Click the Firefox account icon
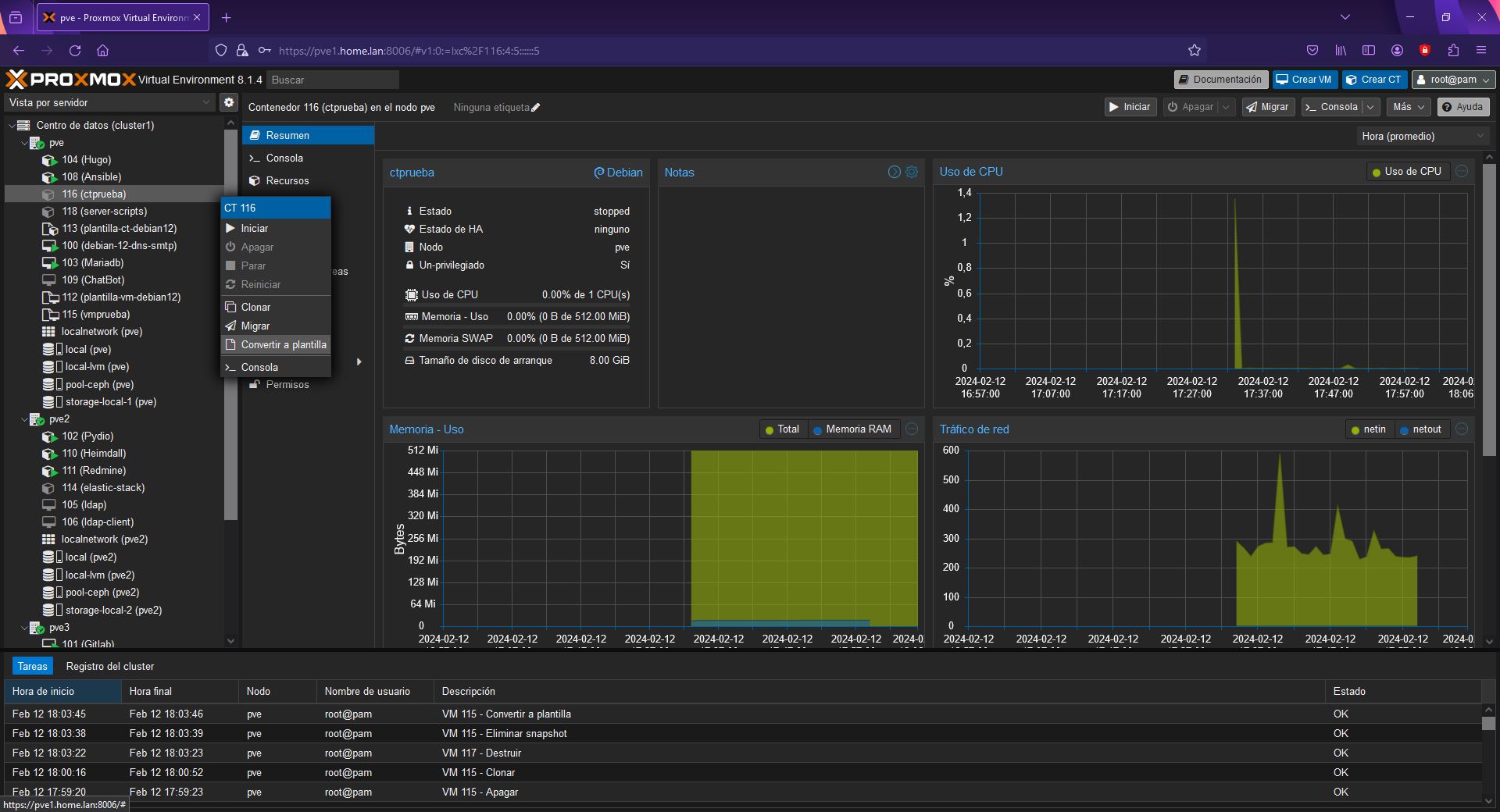This screenshot has width=1500, height=812. pyautogui.click(x=1397, y=51)
